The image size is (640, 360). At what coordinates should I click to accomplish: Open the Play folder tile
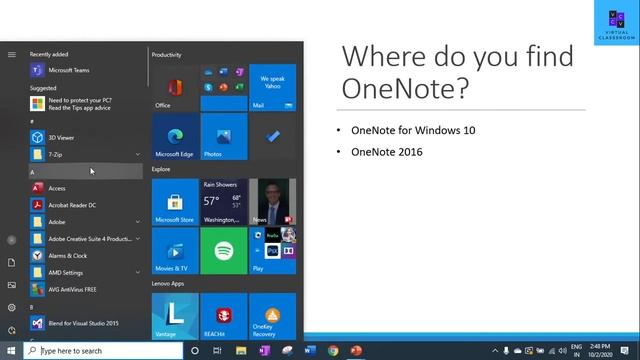(x=273, y=251)
